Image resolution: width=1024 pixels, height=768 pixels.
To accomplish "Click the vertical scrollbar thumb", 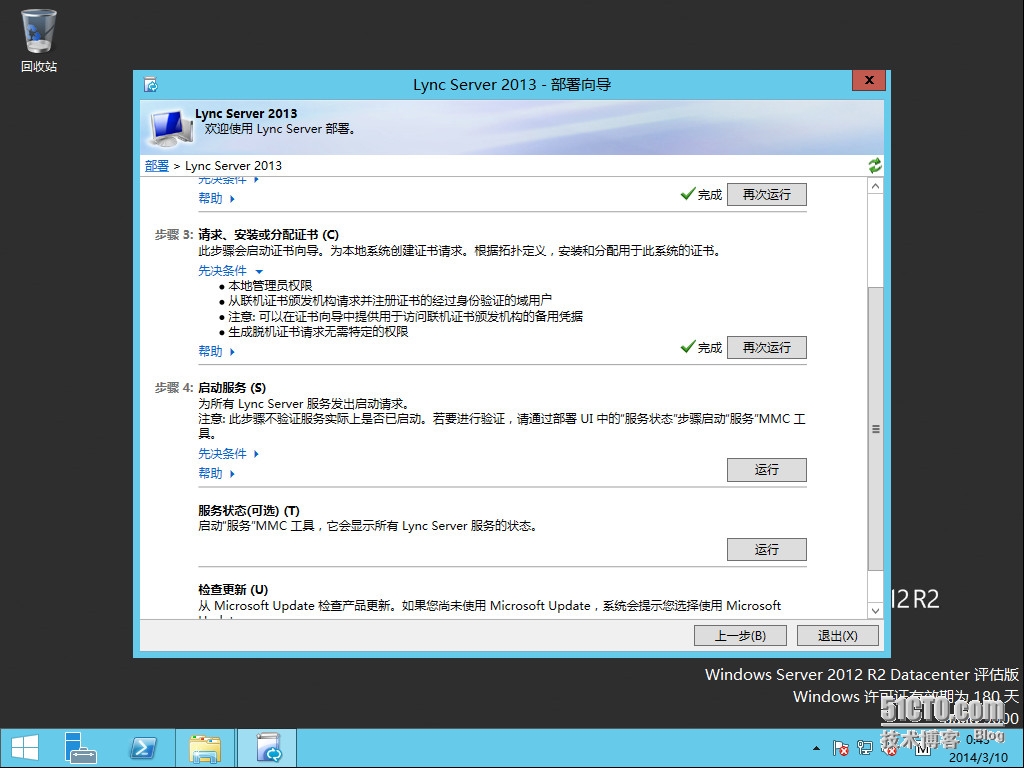I will coord(875,429).
